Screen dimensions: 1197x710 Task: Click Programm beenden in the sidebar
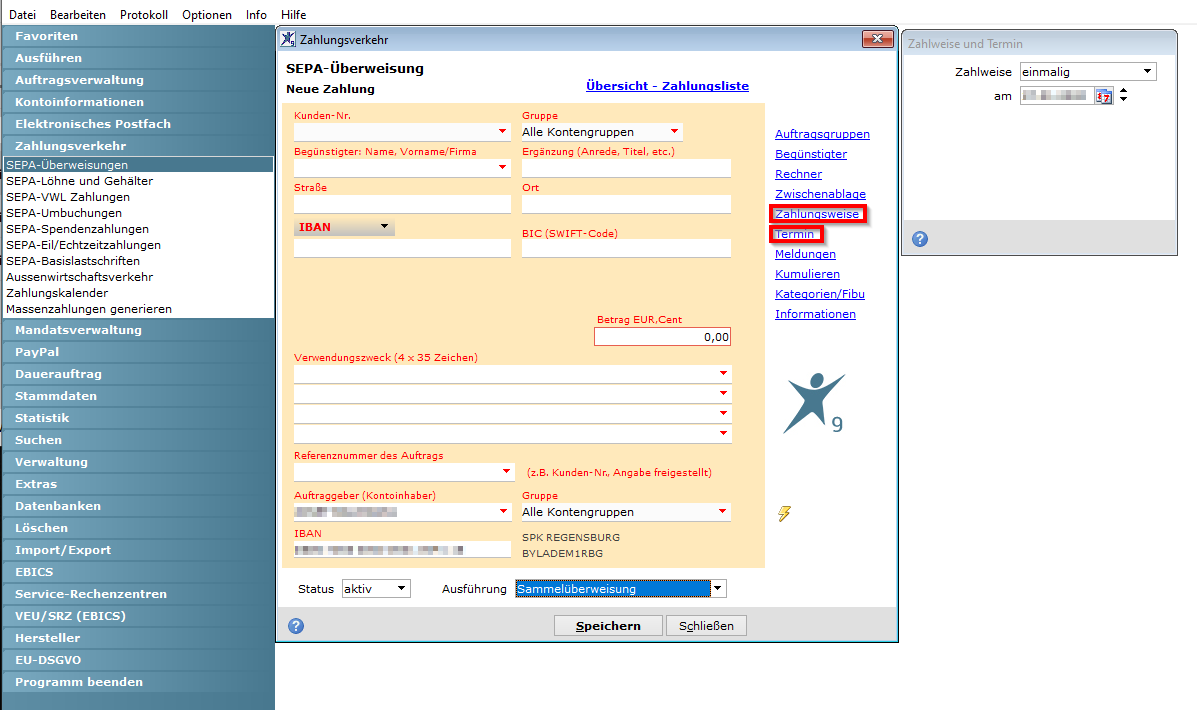click(x=138, y=682)
